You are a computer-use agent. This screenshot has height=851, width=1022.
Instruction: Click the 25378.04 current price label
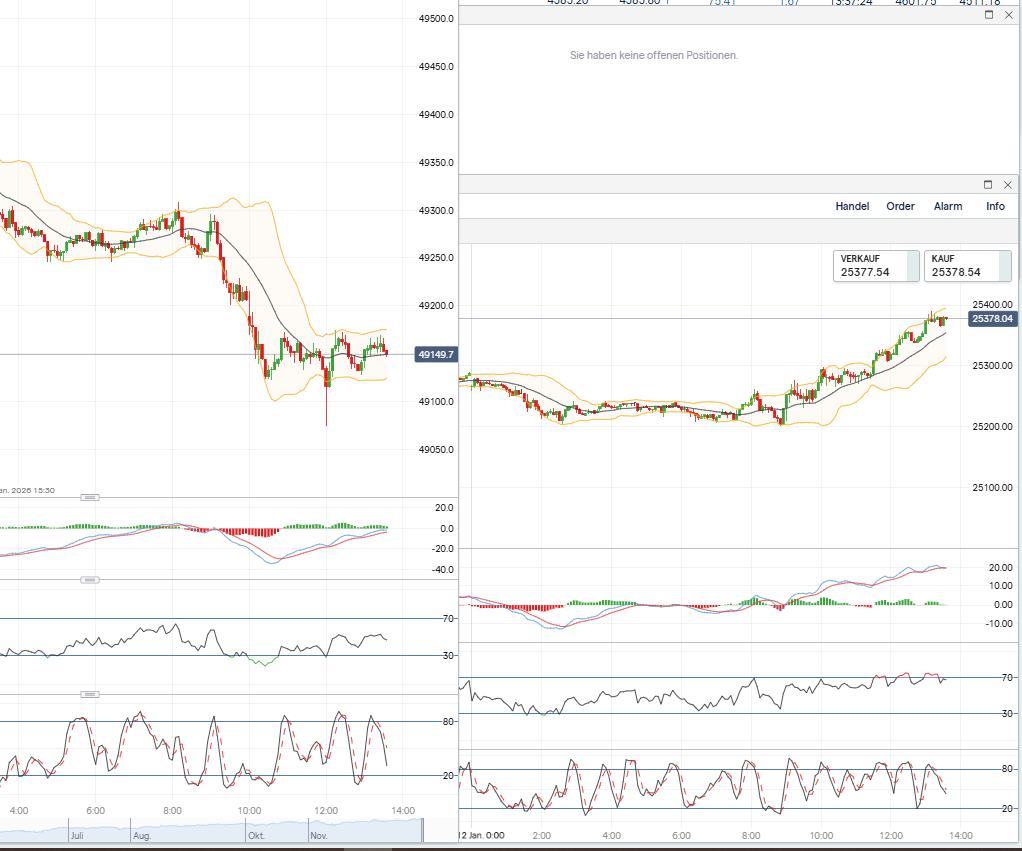992,319
